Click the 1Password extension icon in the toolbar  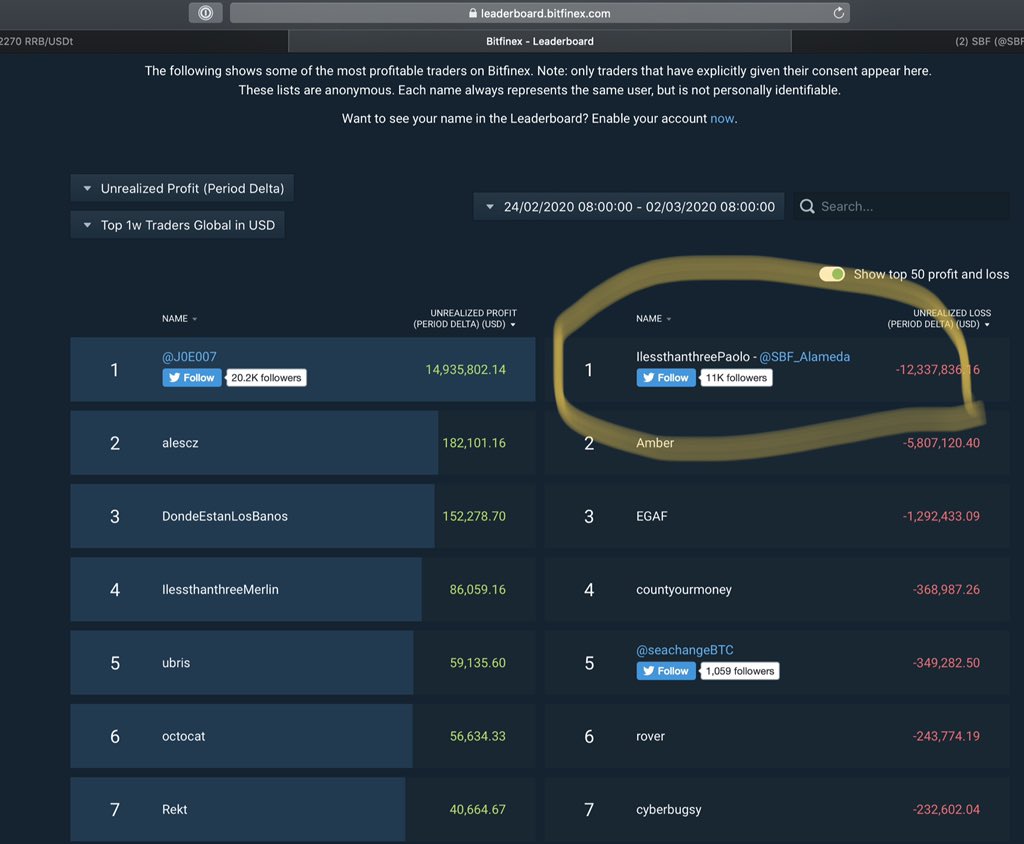click(x=205, y=12)
